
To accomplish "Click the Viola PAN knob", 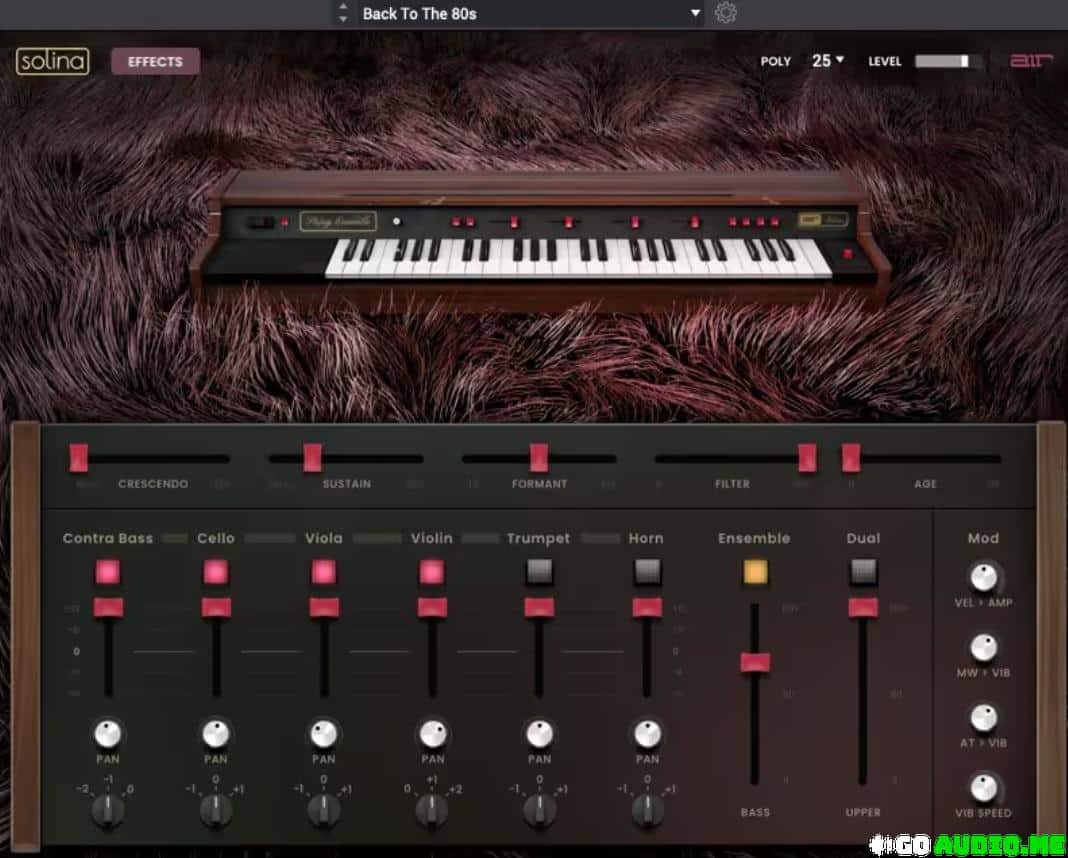I will click(324, 734).
